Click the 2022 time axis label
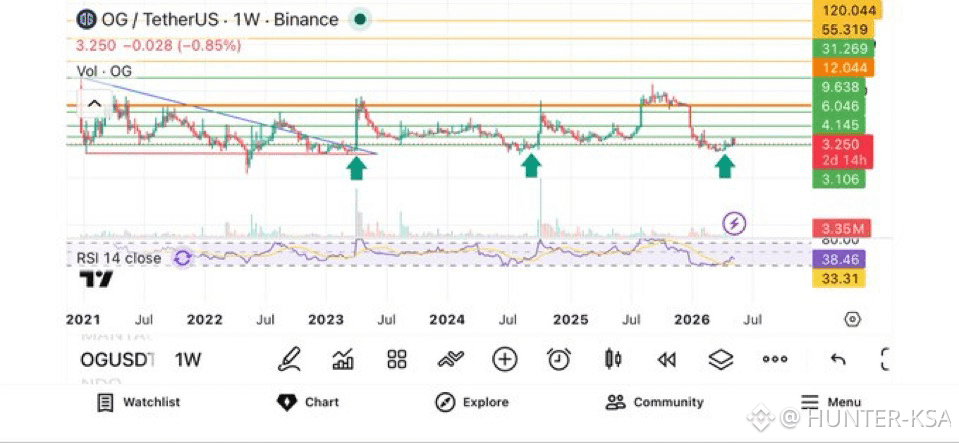This screenshot has height=443, width=959. (x=204, y=319)
